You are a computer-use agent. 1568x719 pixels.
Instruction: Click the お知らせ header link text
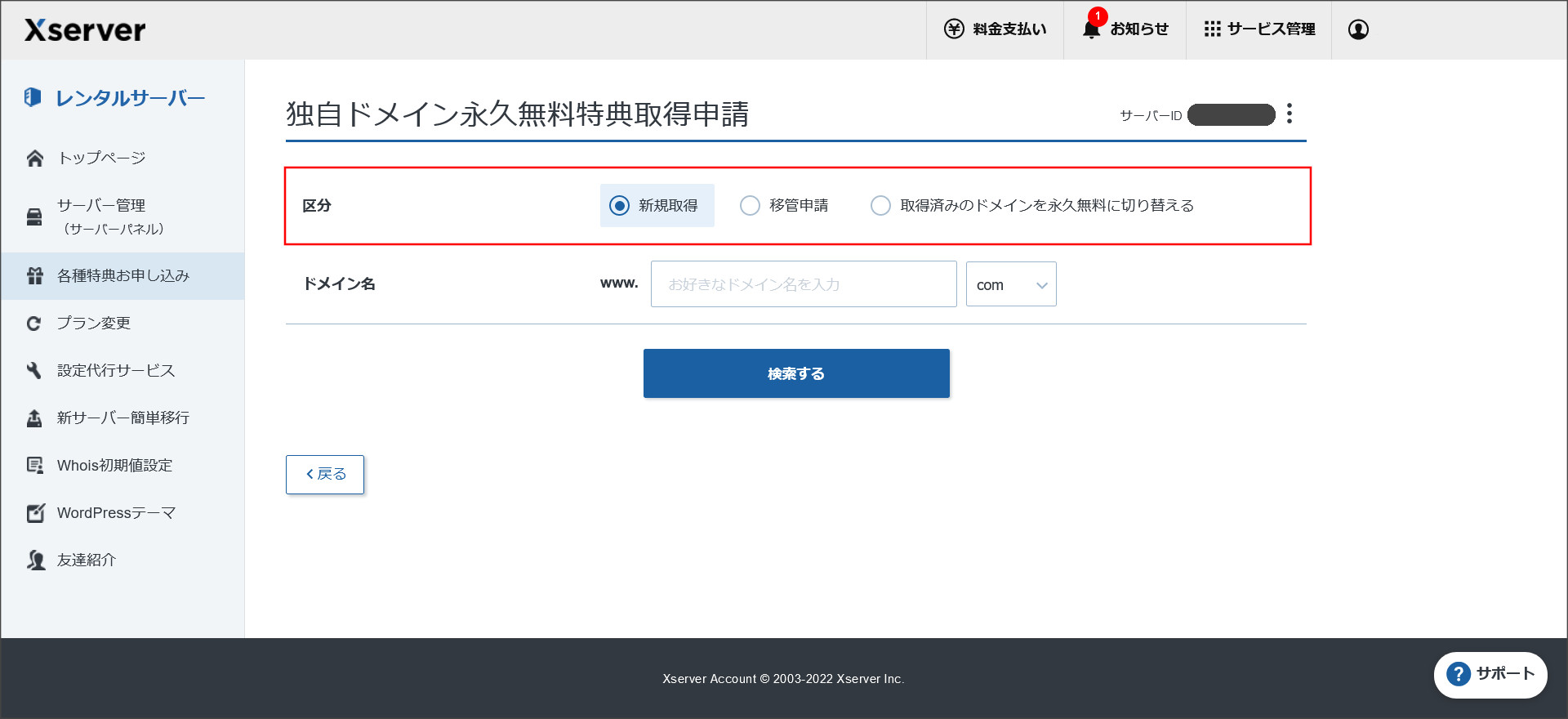pos(1139,29)
